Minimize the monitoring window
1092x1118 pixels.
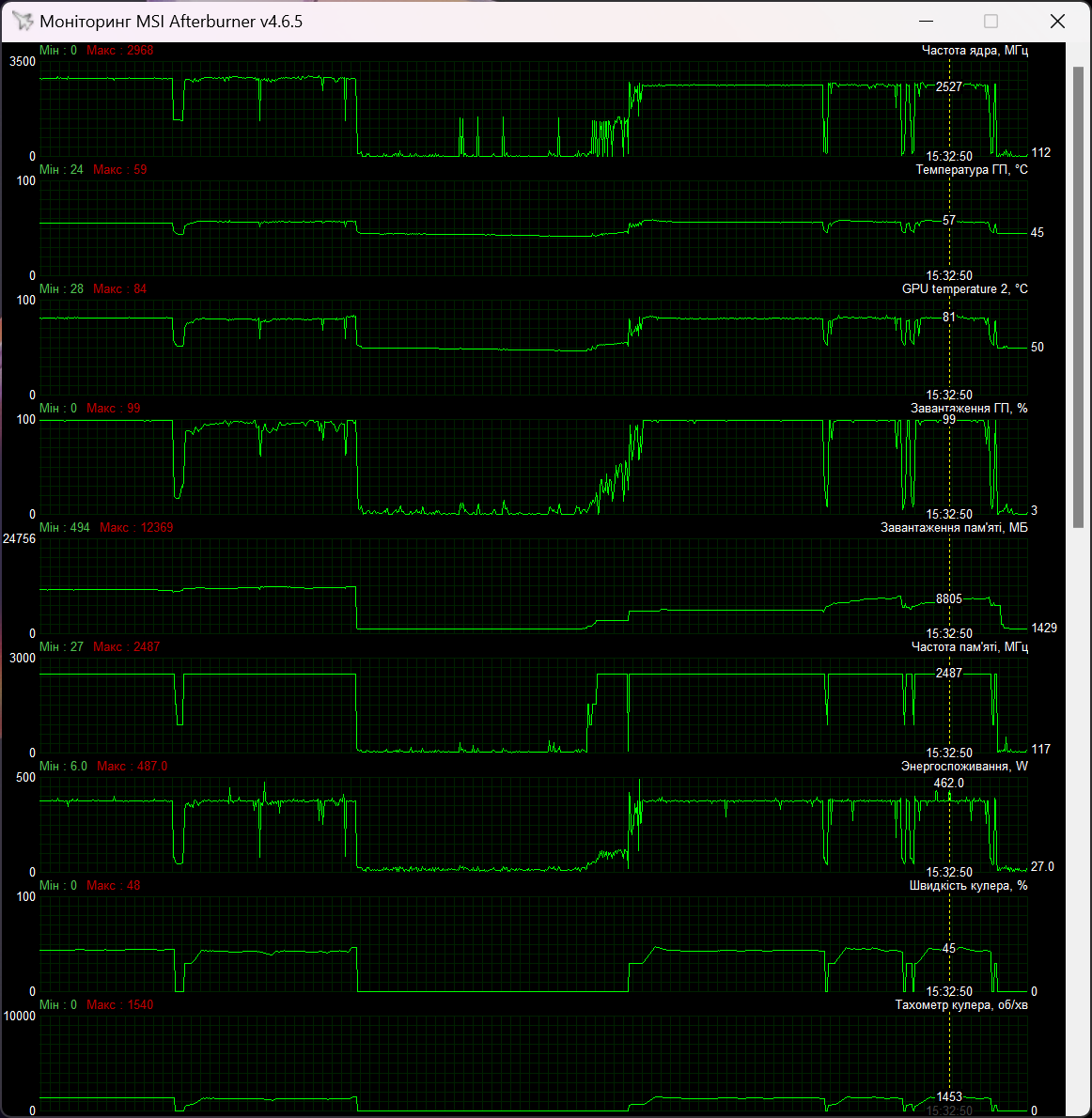926,22
